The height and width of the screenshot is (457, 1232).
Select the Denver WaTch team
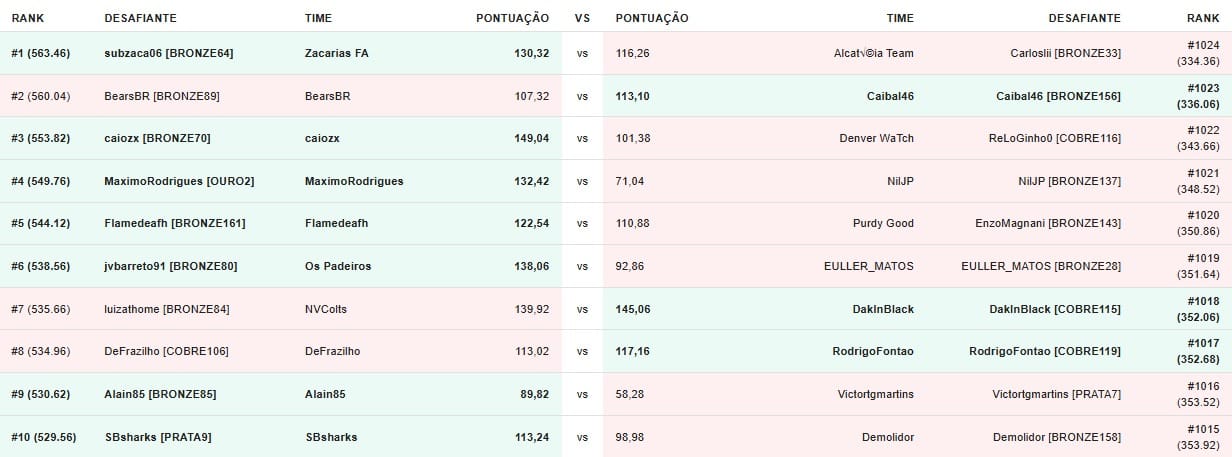[x=876, y=138]
